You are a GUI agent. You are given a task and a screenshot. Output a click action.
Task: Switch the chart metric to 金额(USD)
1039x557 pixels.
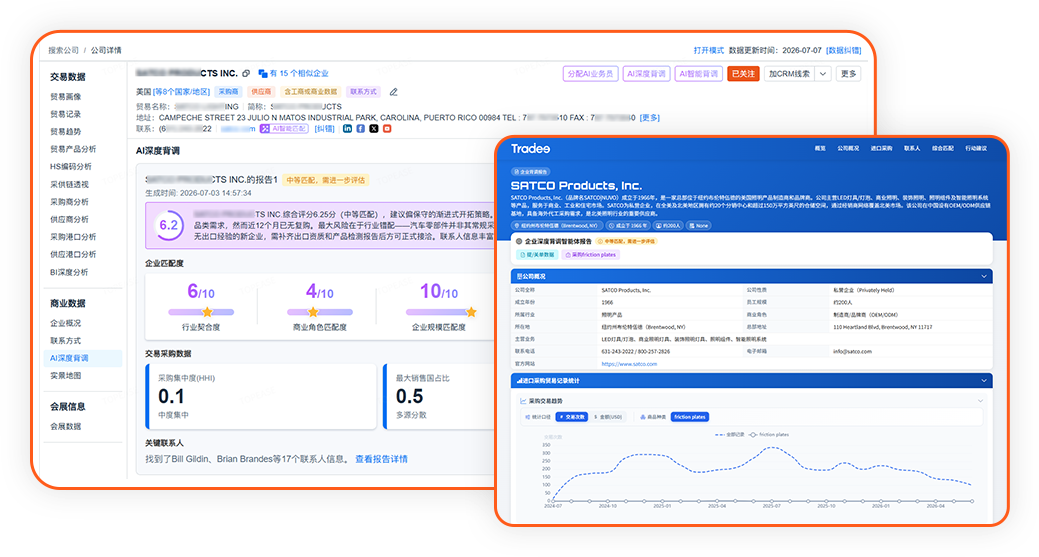[608, 417]
